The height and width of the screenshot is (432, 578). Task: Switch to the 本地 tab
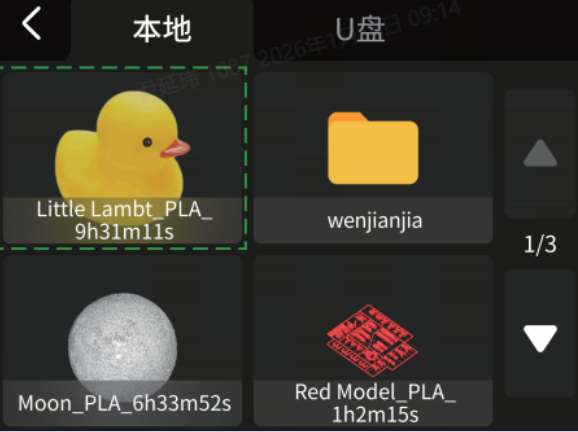(162, 29)
